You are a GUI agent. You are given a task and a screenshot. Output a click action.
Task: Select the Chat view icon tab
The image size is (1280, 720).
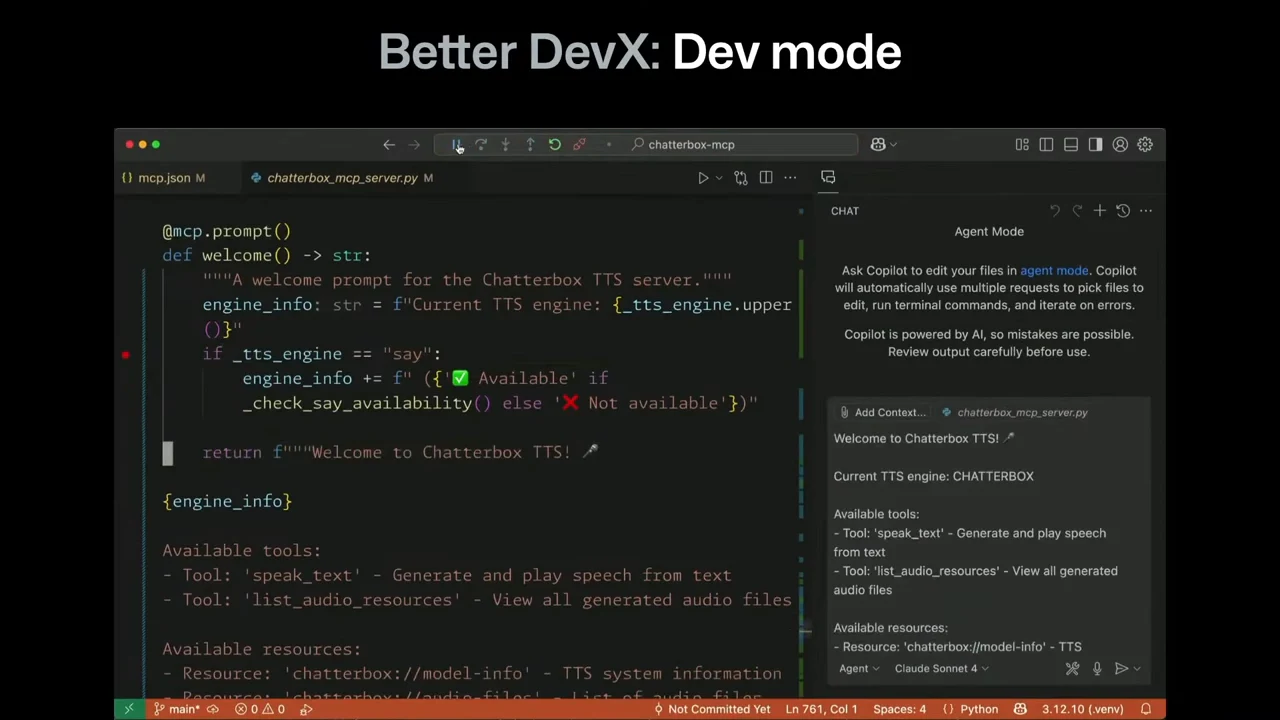pyautogui.click(x=828, y=177)
